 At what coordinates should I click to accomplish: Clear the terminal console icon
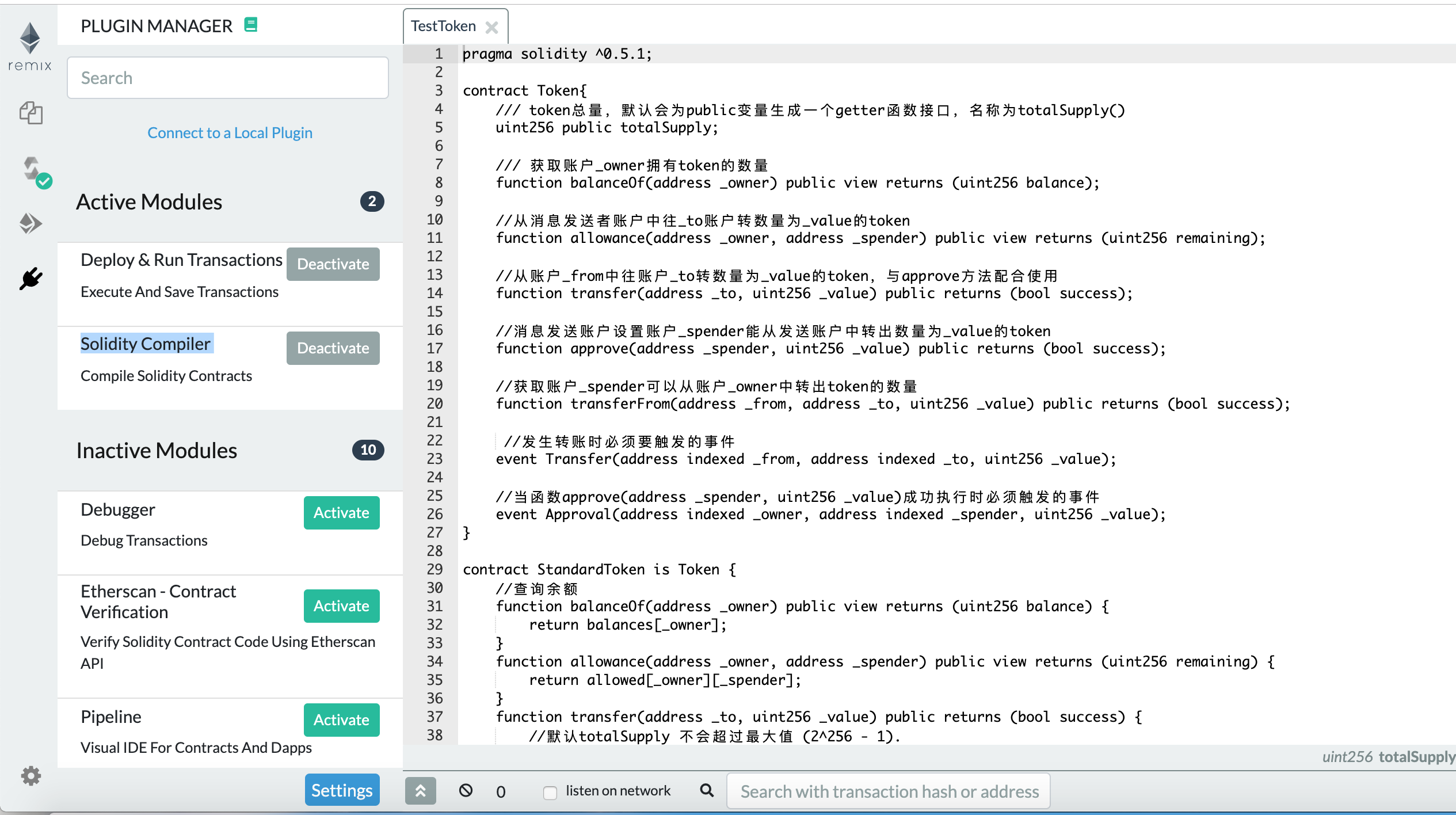(466, 790)
